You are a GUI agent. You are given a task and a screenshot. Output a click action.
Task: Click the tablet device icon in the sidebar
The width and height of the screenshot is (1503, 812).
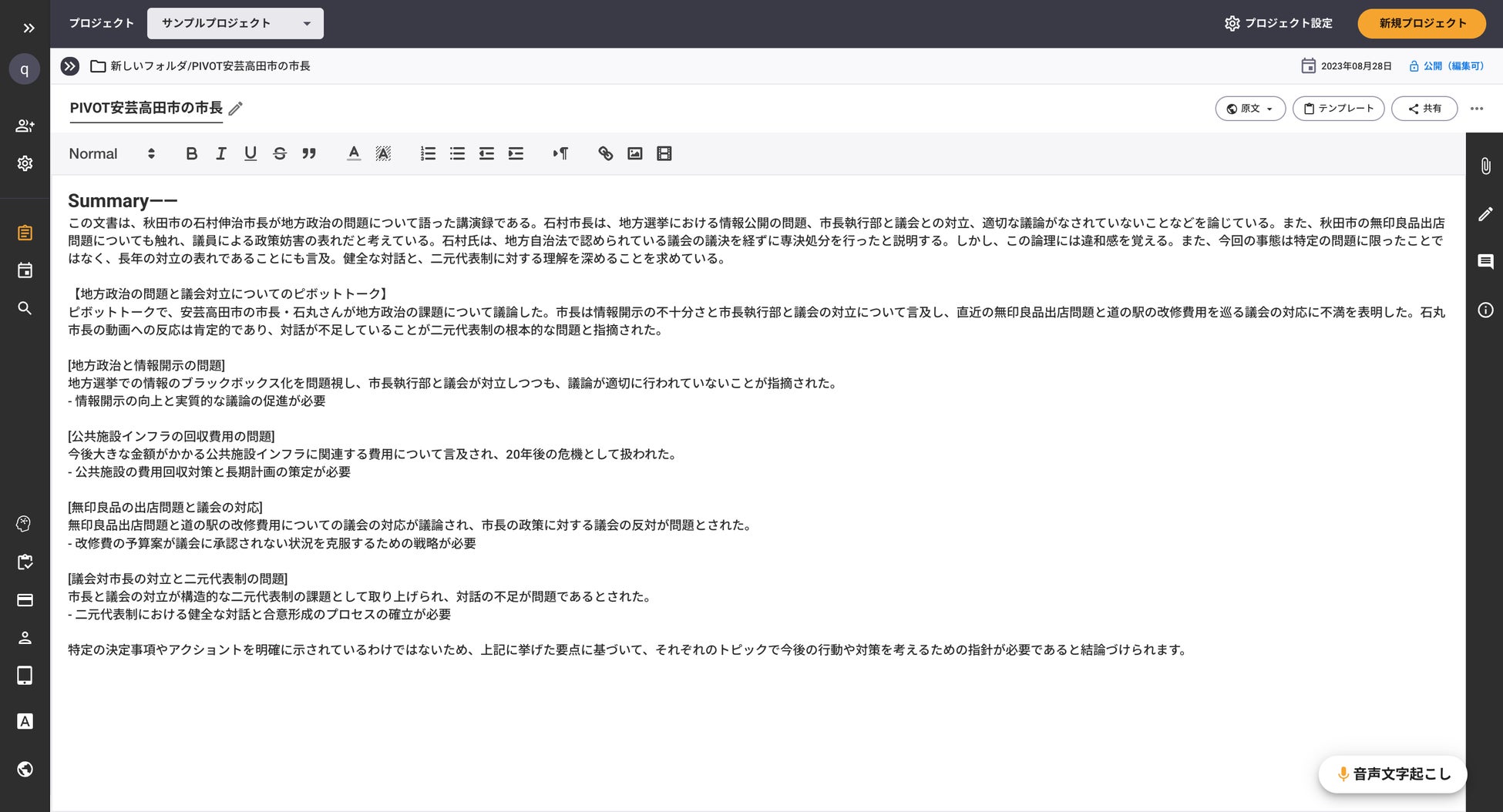(25, 676)
